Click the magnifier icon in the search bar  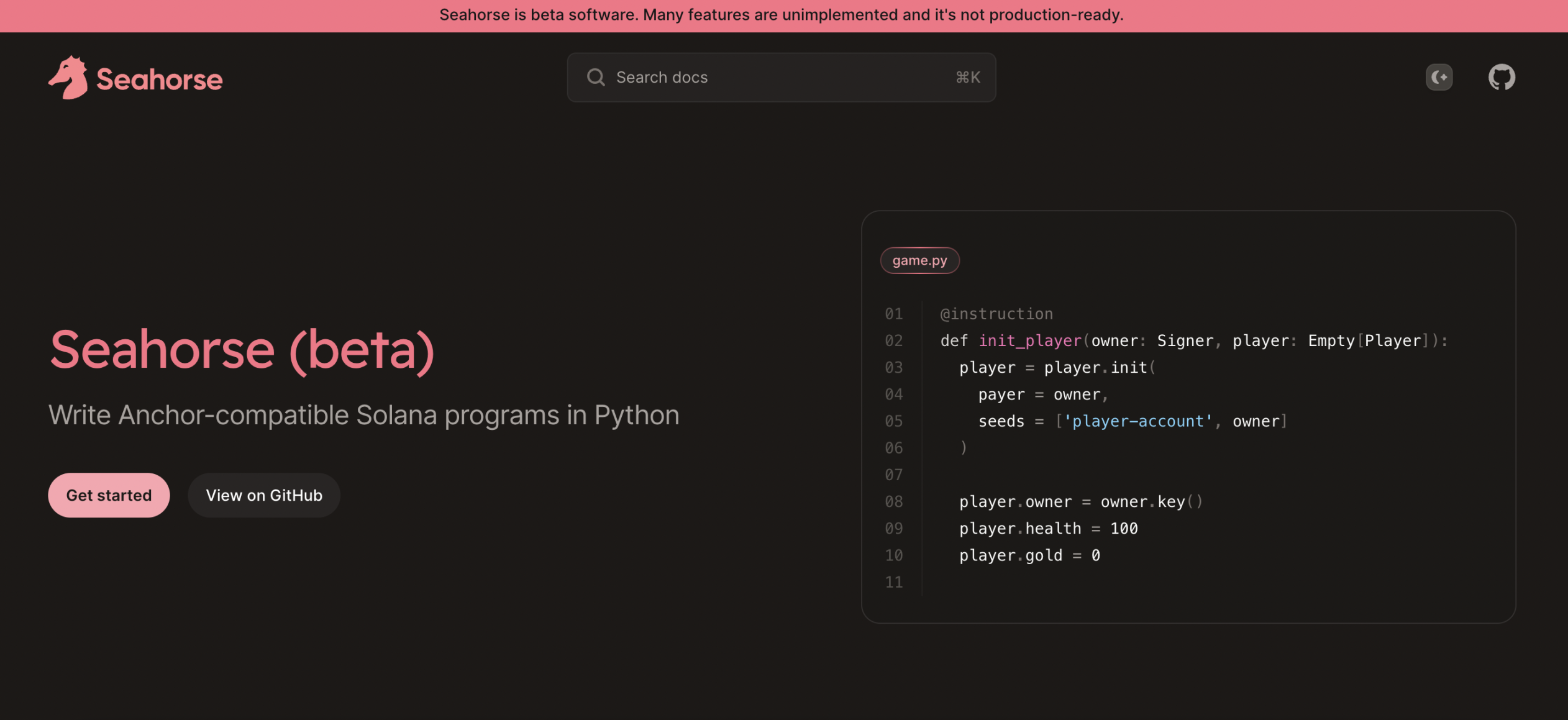point(595,77)
